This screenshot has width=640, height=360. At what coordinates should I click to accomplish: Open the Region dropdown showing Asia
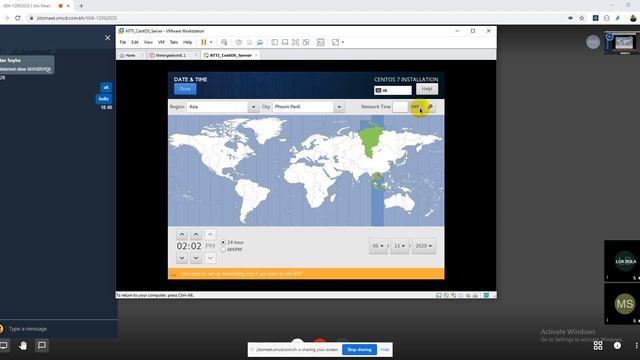click(x=223, y=107)
